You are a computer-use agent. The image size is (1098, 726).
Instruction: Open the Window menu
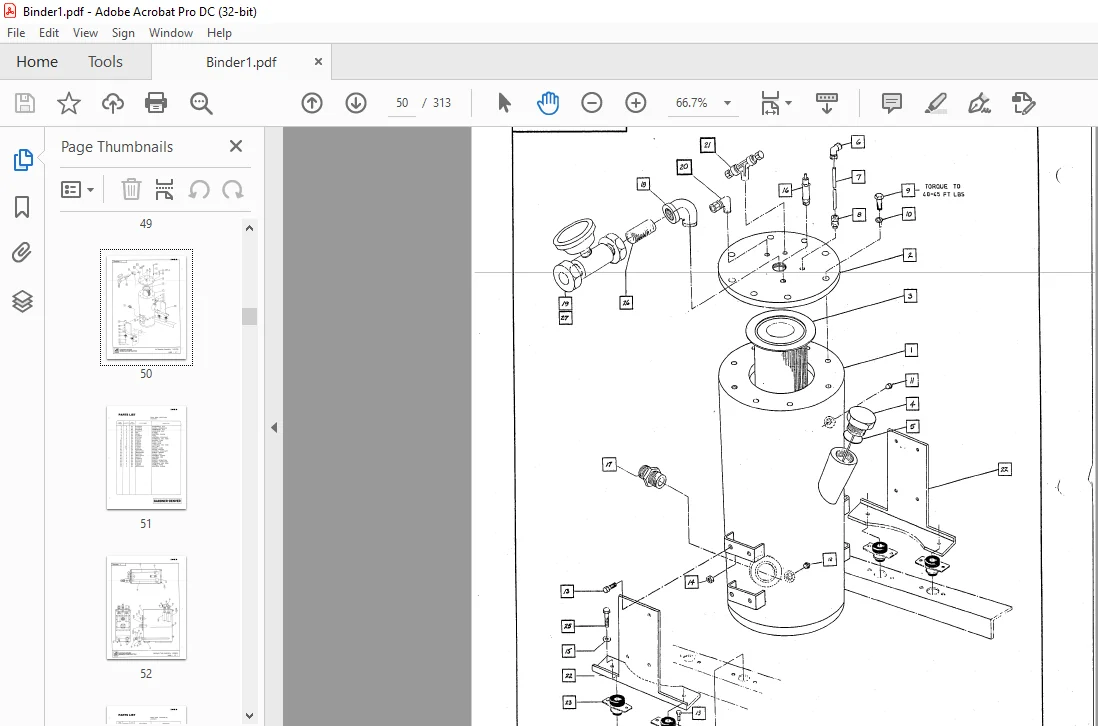[x=171, y=33]
